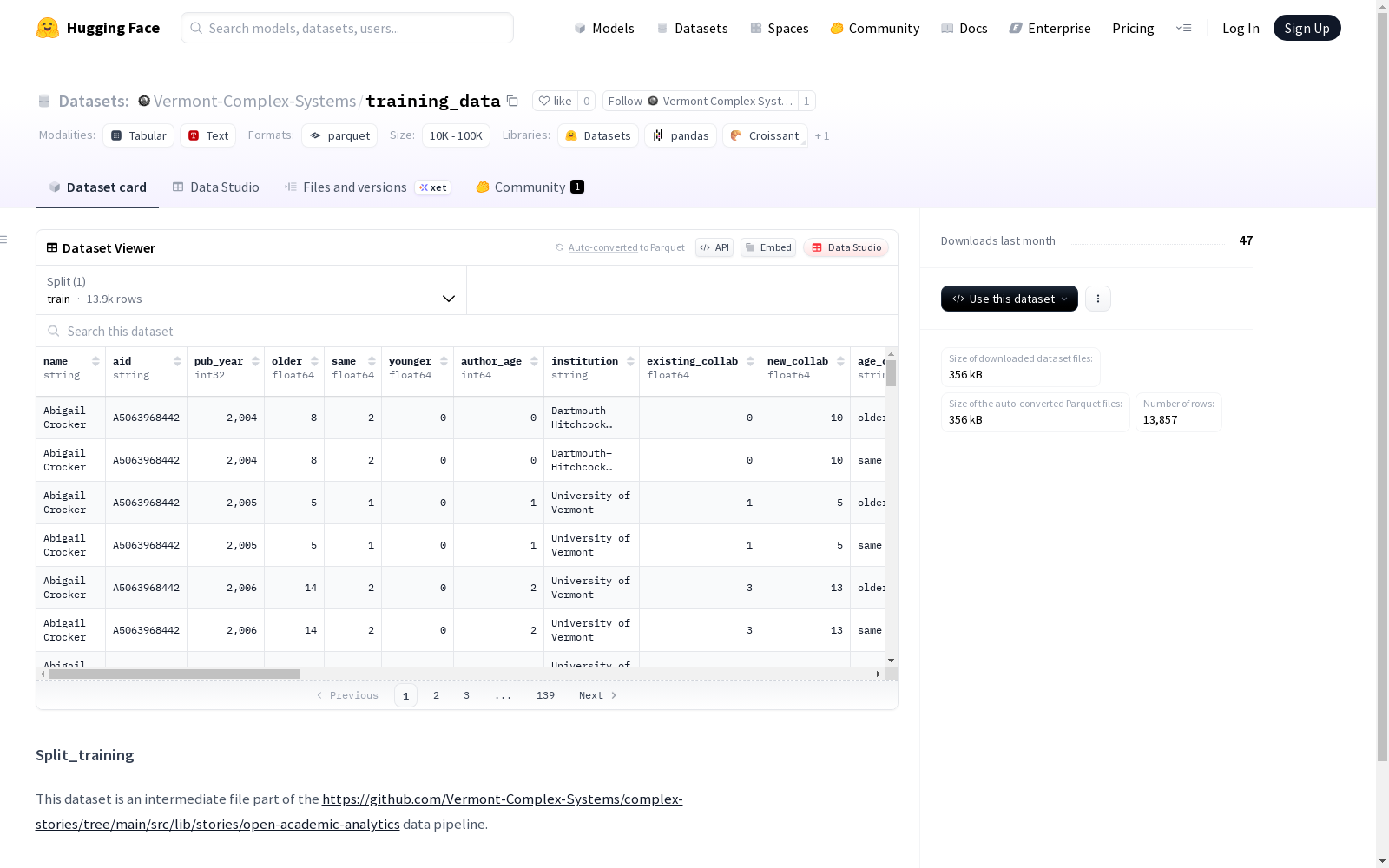The image size is (1389, 868).
Task: Switch to the Data Studio tab
Action: click(215, 187)
